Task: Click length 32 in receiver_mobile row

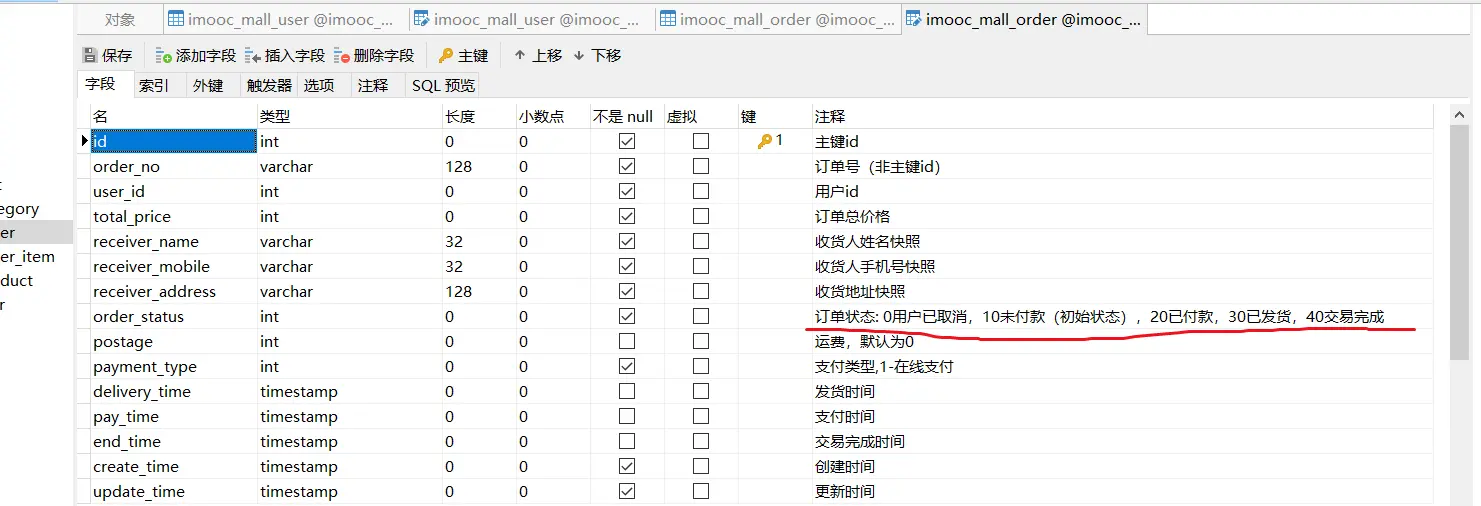Action: 454,267
